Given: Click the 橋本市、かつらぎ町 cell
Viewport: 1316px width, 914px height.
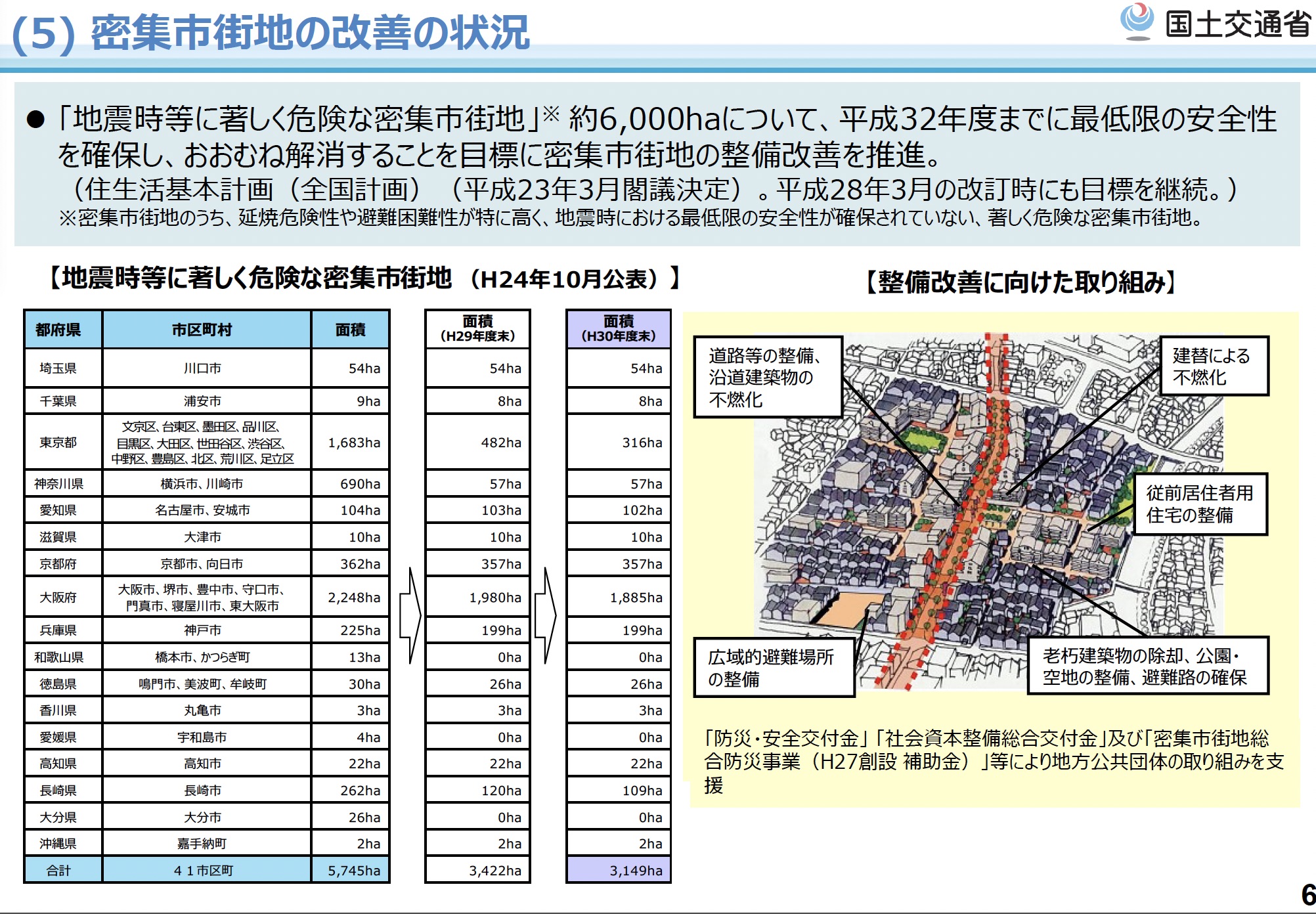Looking at the screenshot, I should tap(206, 657).
